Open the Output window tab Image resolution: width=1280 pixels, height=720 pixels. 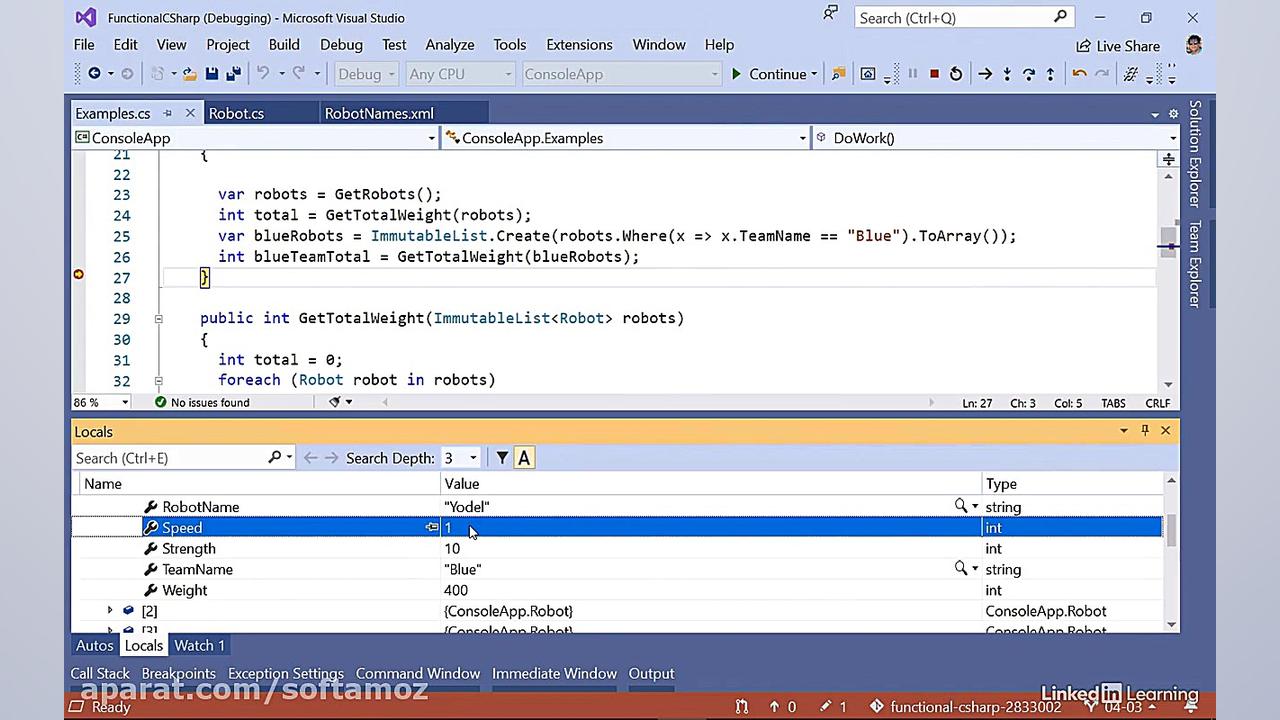tap(651, 673)
